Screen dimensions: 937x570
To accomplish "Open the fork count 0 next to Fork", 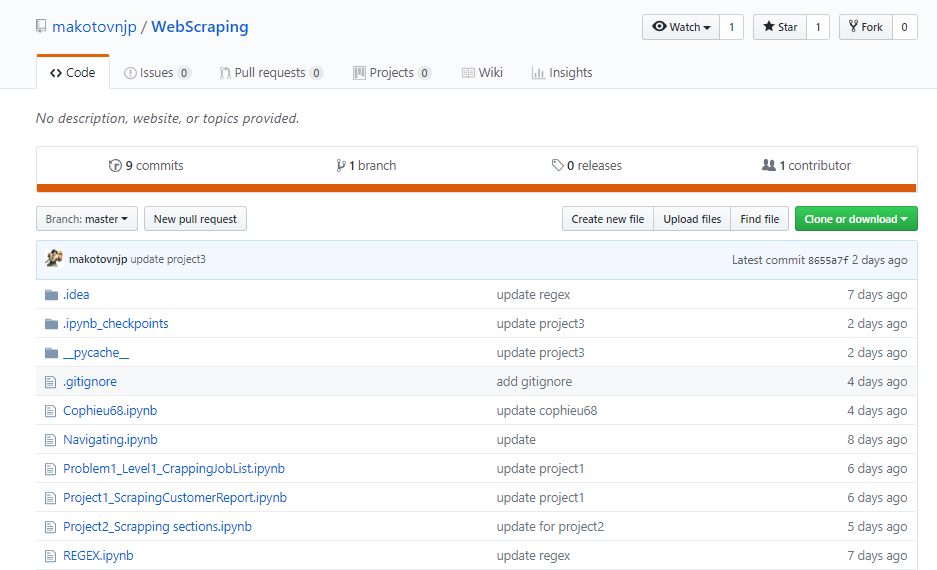I will (905, 27).
